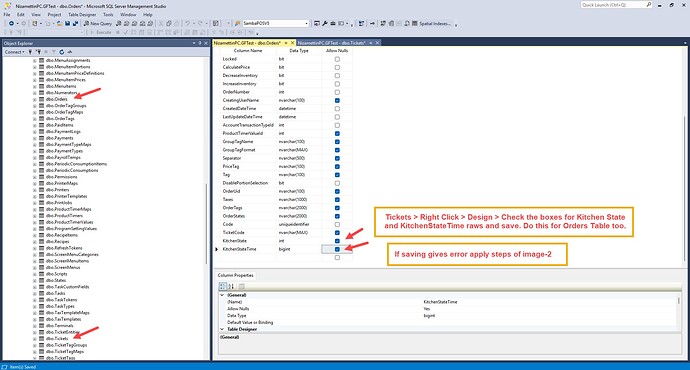Click the dbo.Tickets table icon in tree

tap(41, 338)
